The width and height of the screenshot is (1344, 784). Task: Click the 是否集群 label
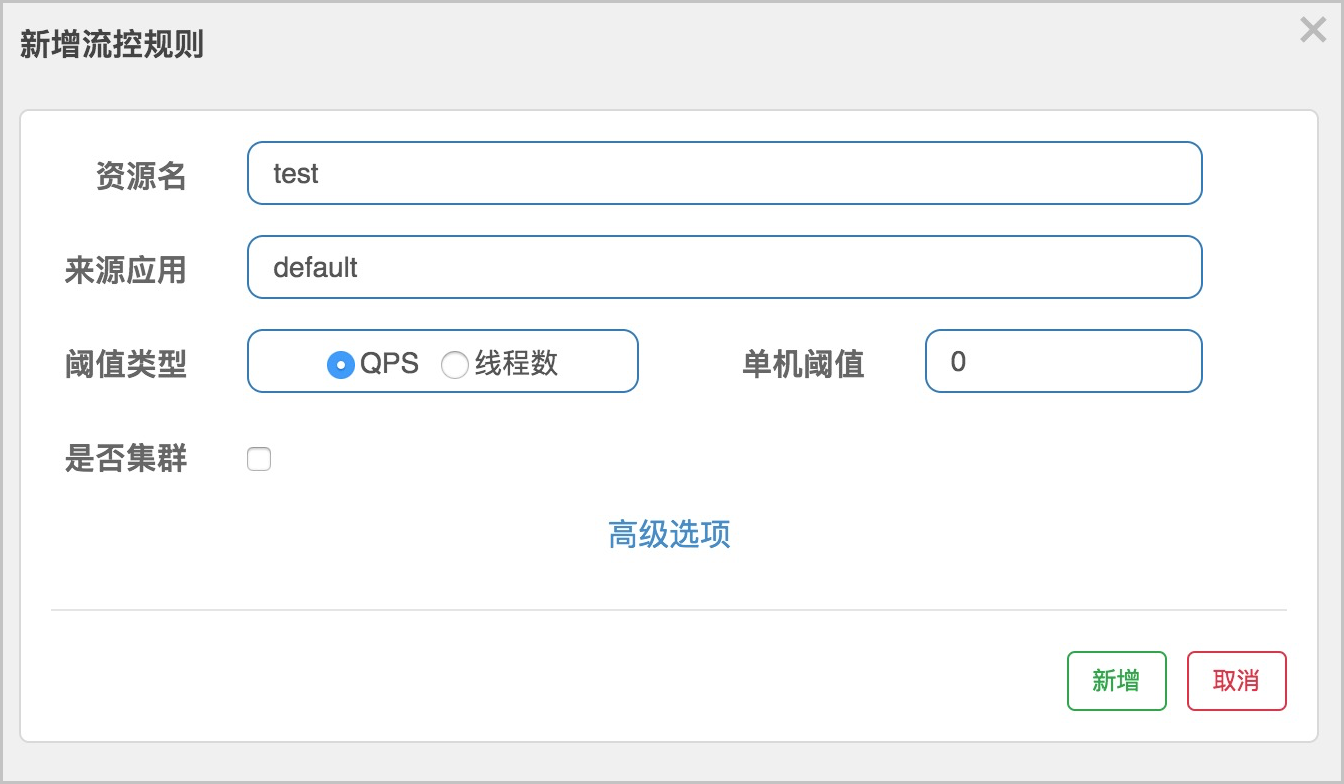click(x=126, y=458)
